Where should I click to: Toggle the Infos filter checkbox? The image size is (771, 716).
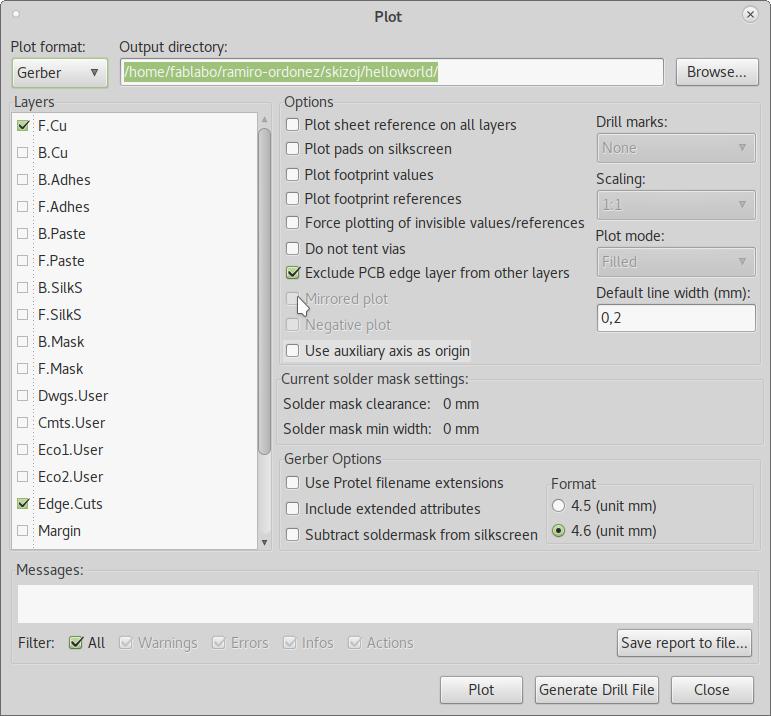click(x=290, y=643)
